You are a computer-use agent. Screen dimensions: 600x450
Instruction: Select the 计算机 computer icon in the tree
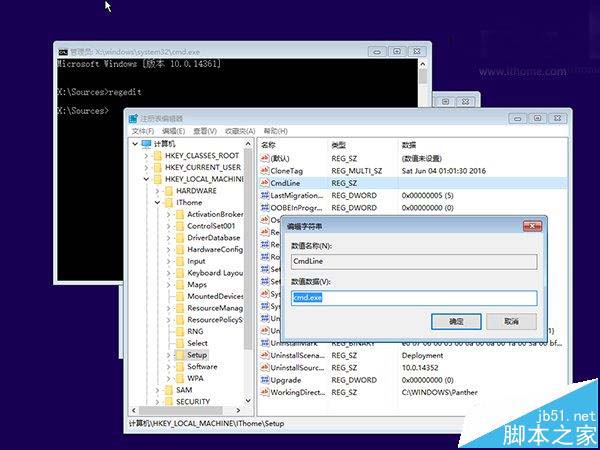pos(147,144)
